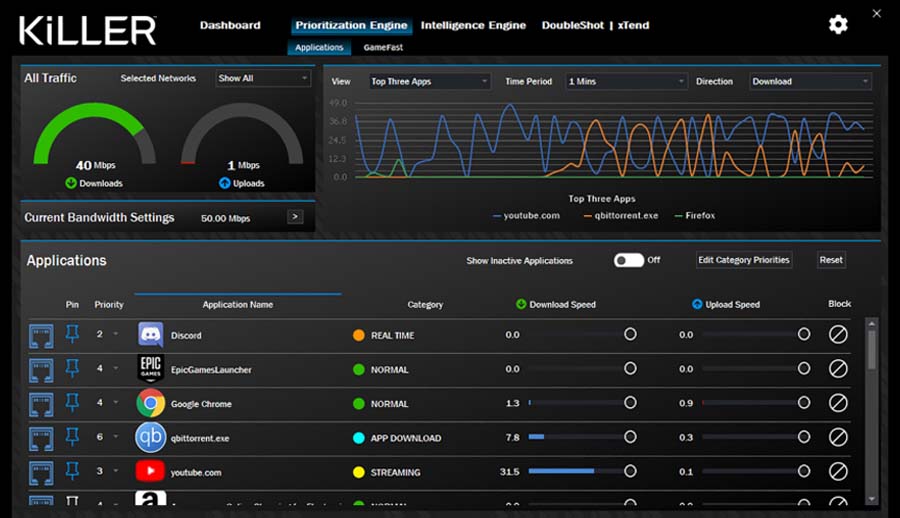Image resolution: width=900 pixels, height=518 pixels.
Task: Open Discord priority dropdown
Action: 116,334
